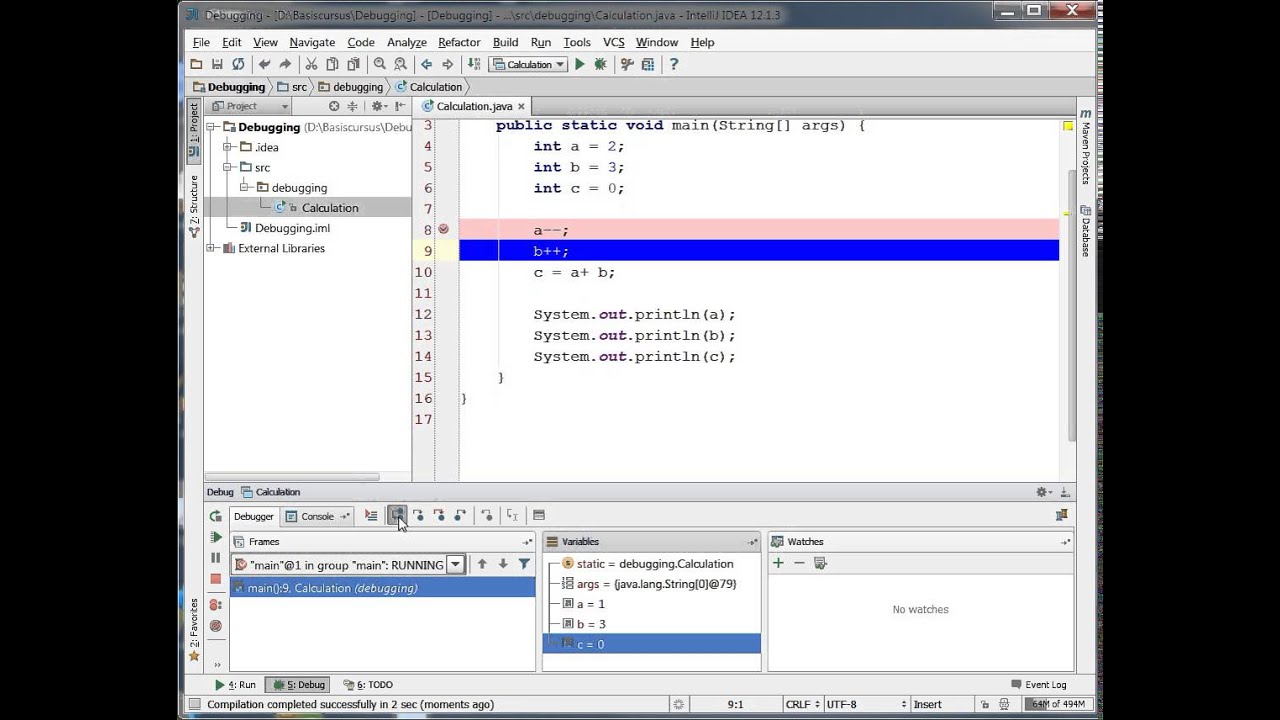Expand the .idea folder node
The image size is (1280, 720).
[x=228, y=147]
